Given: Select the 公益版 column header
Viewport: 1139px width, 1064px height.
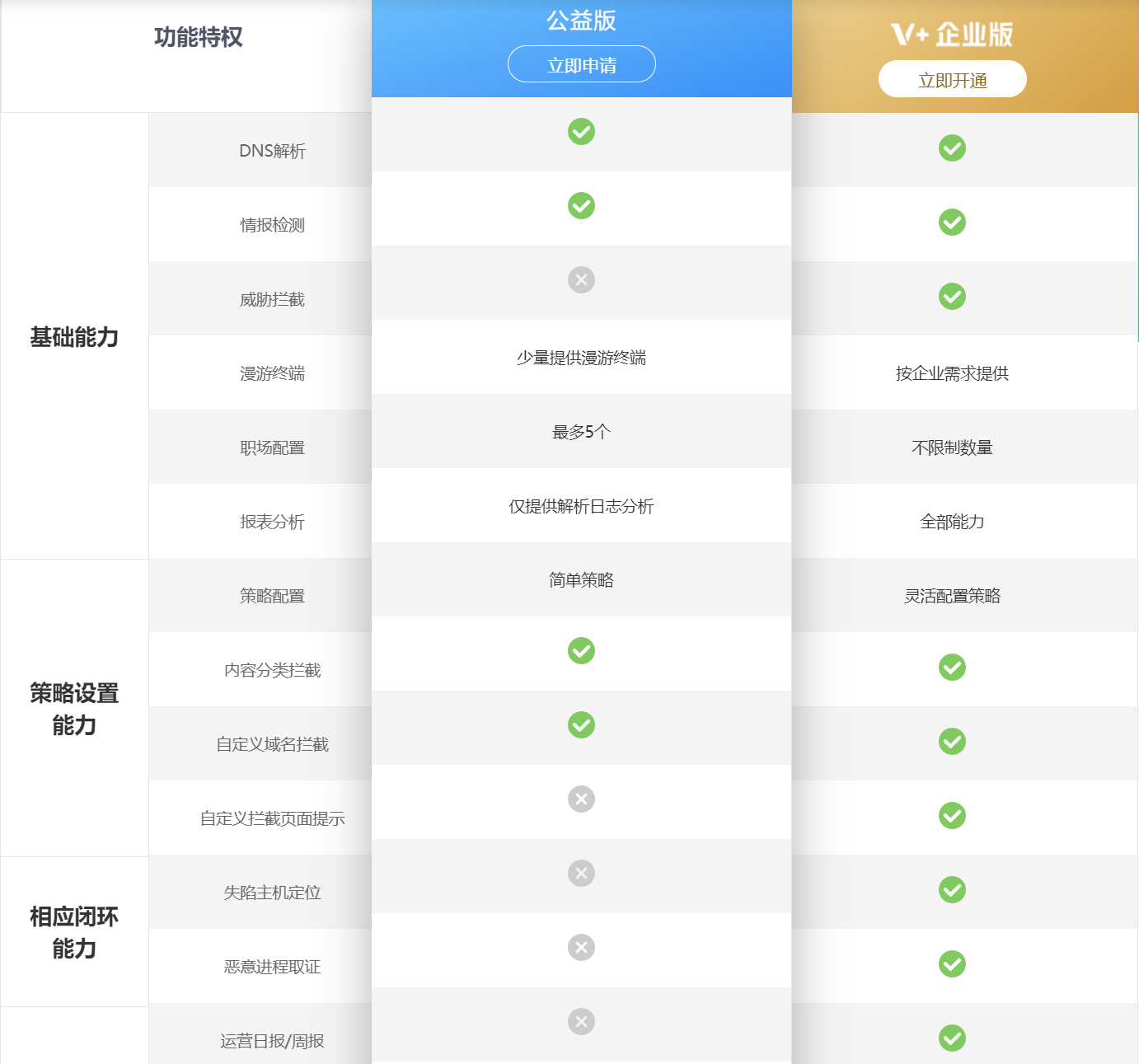Looking at the screenshot, I should point(581,21).
